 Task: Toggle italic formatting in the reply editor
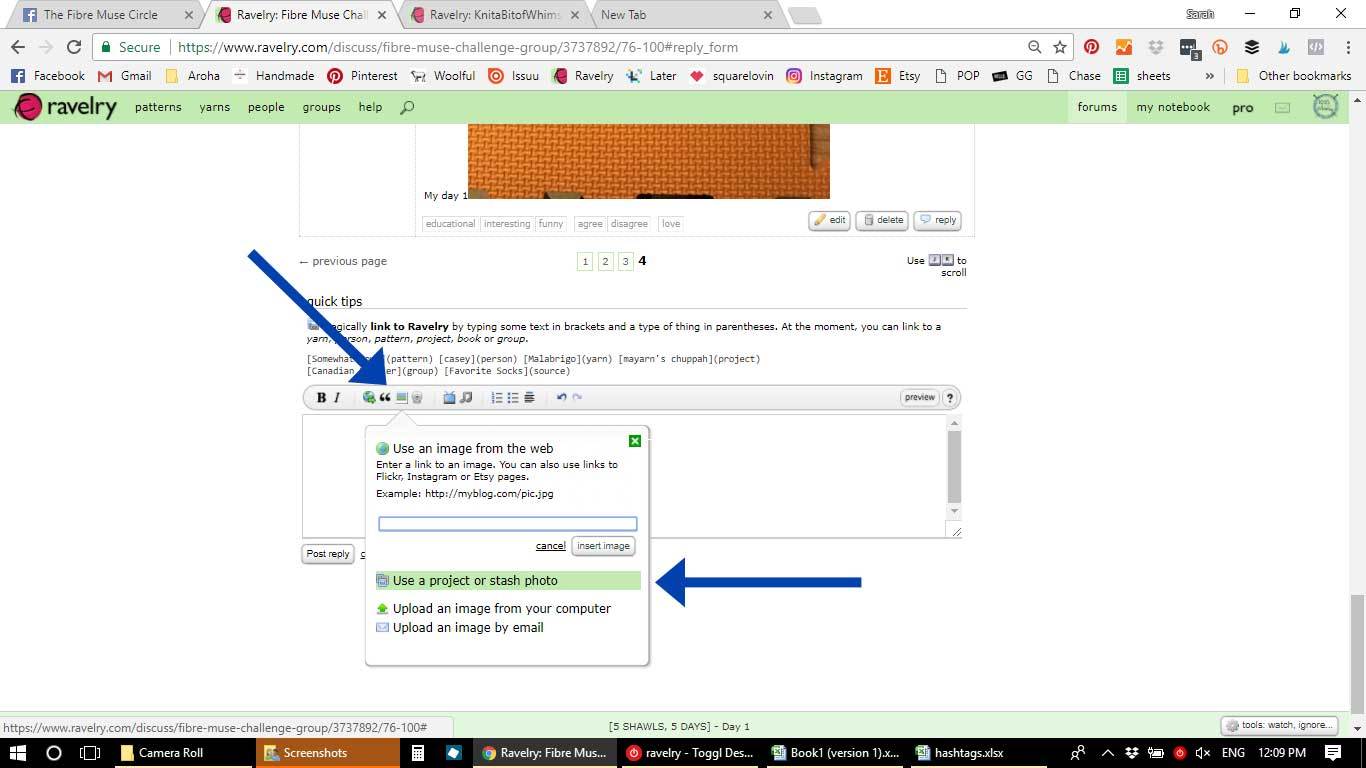[338, 397]
